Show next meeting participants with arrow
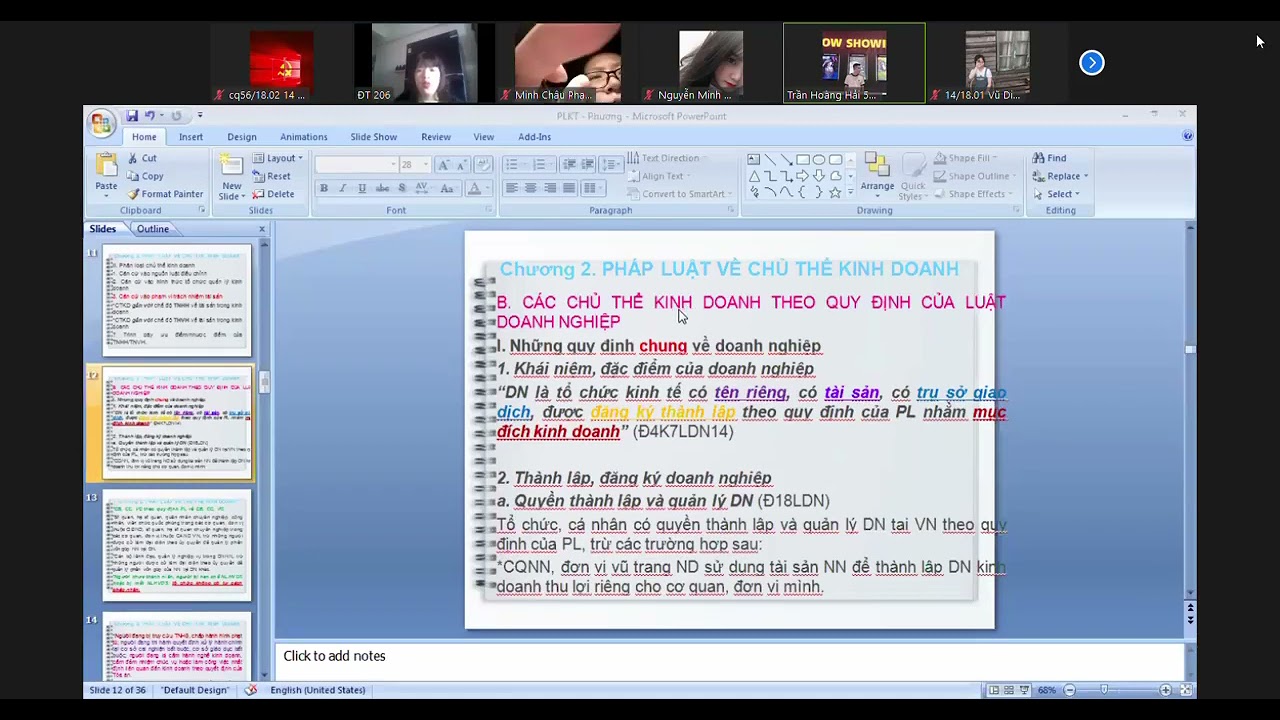 [1091, 63]
